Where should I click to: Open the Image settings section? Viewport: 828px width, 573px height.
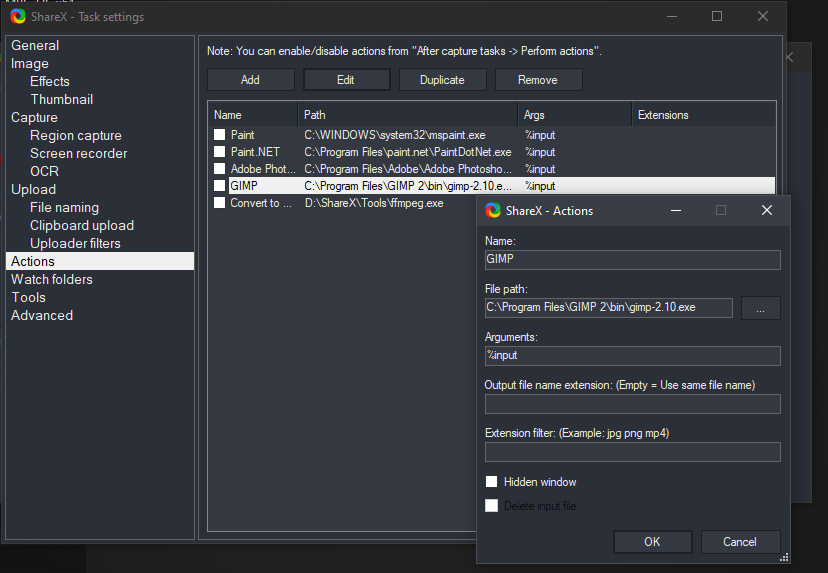click(30, 63)
